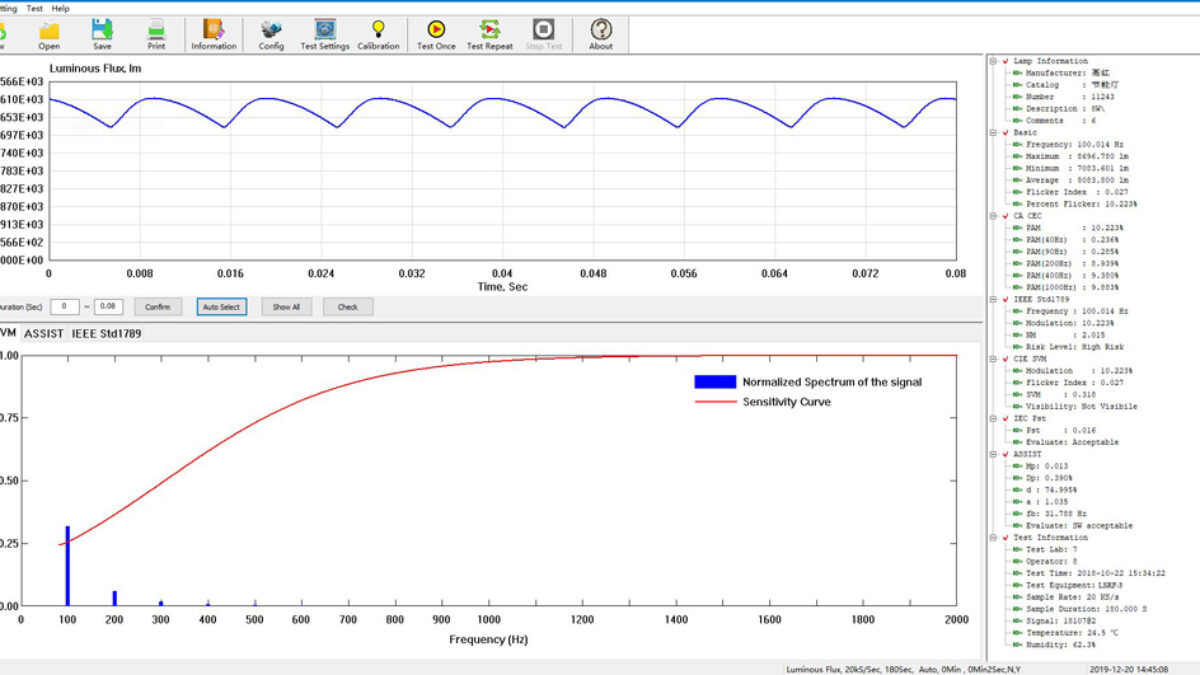Print the flicker report using the Print icon
1200x675 pixels.
[x=156, y=34]
